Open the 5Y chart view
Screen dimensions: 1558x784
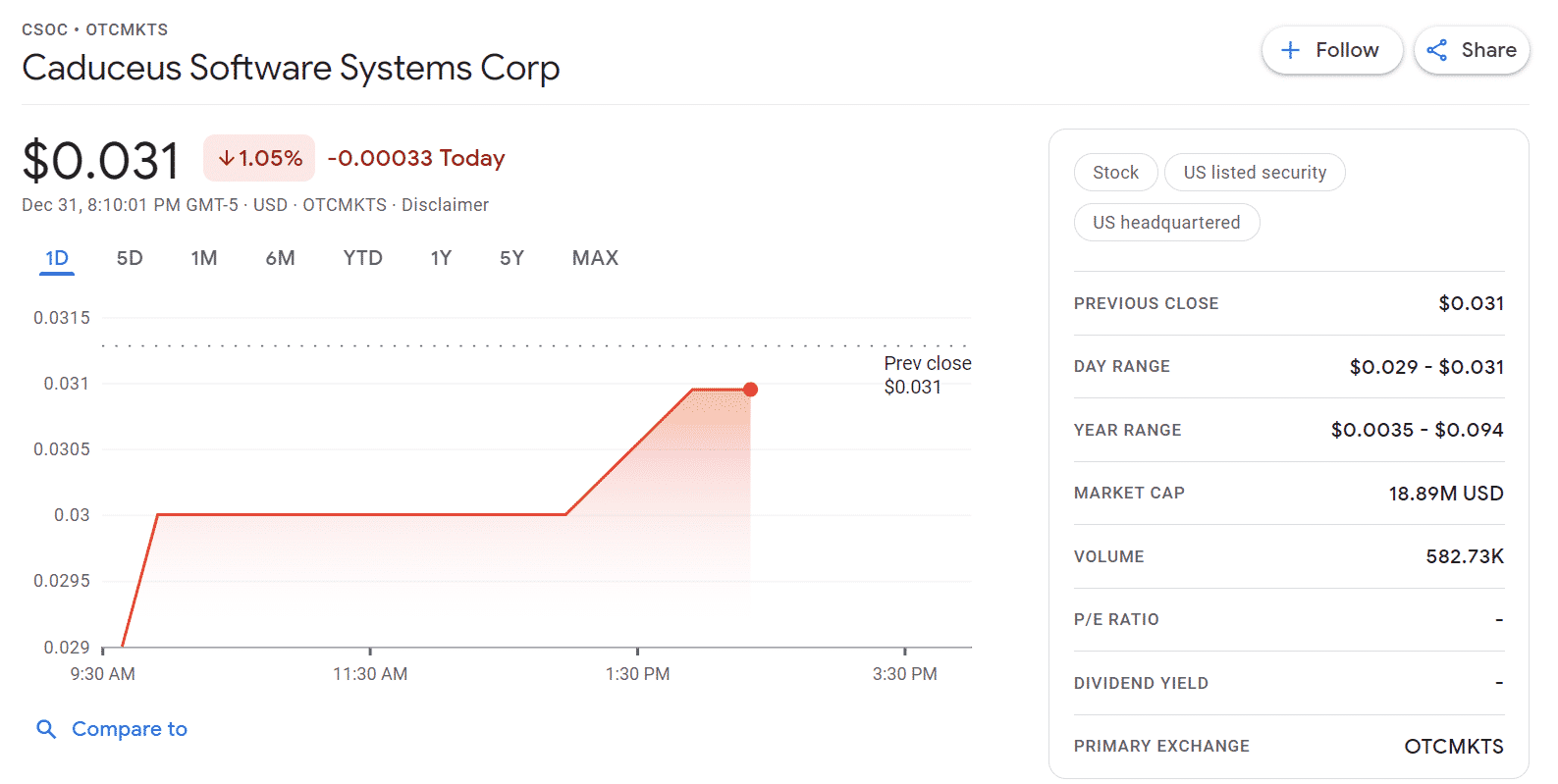click(x=511, y=258)
